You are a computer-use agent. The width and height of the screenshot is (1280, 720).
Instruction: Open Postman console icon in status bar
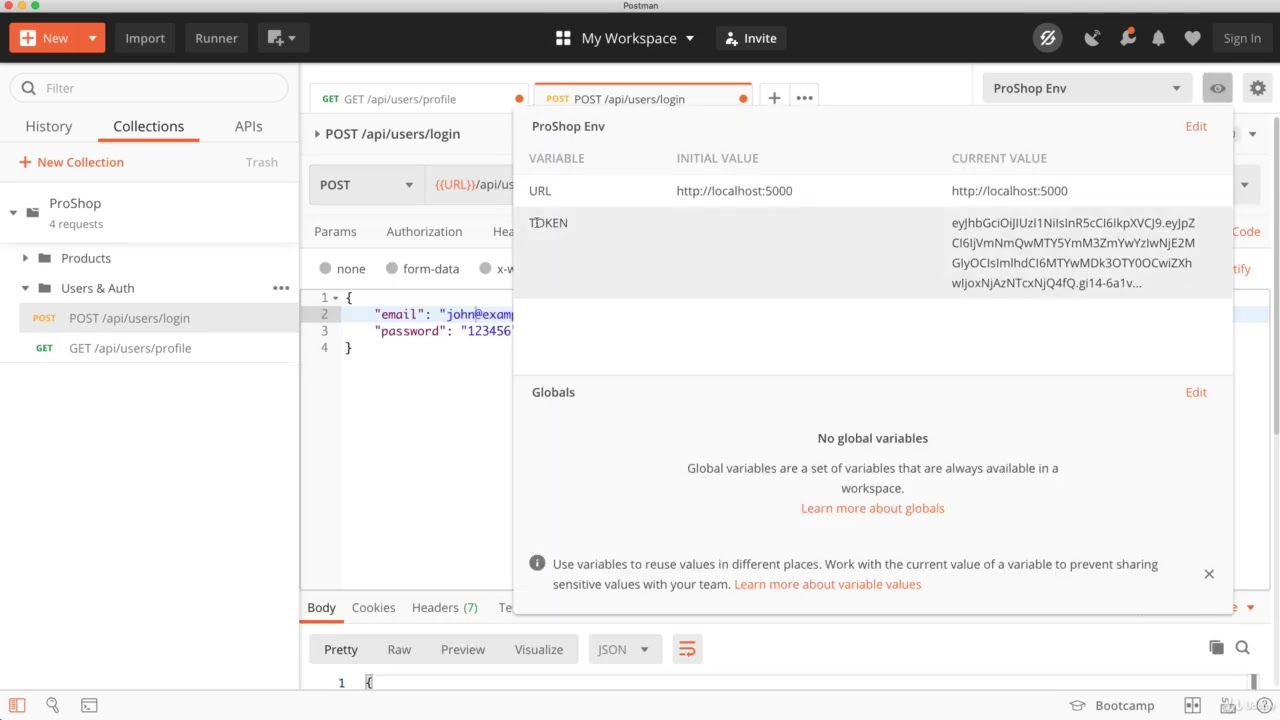pos(89,705)
